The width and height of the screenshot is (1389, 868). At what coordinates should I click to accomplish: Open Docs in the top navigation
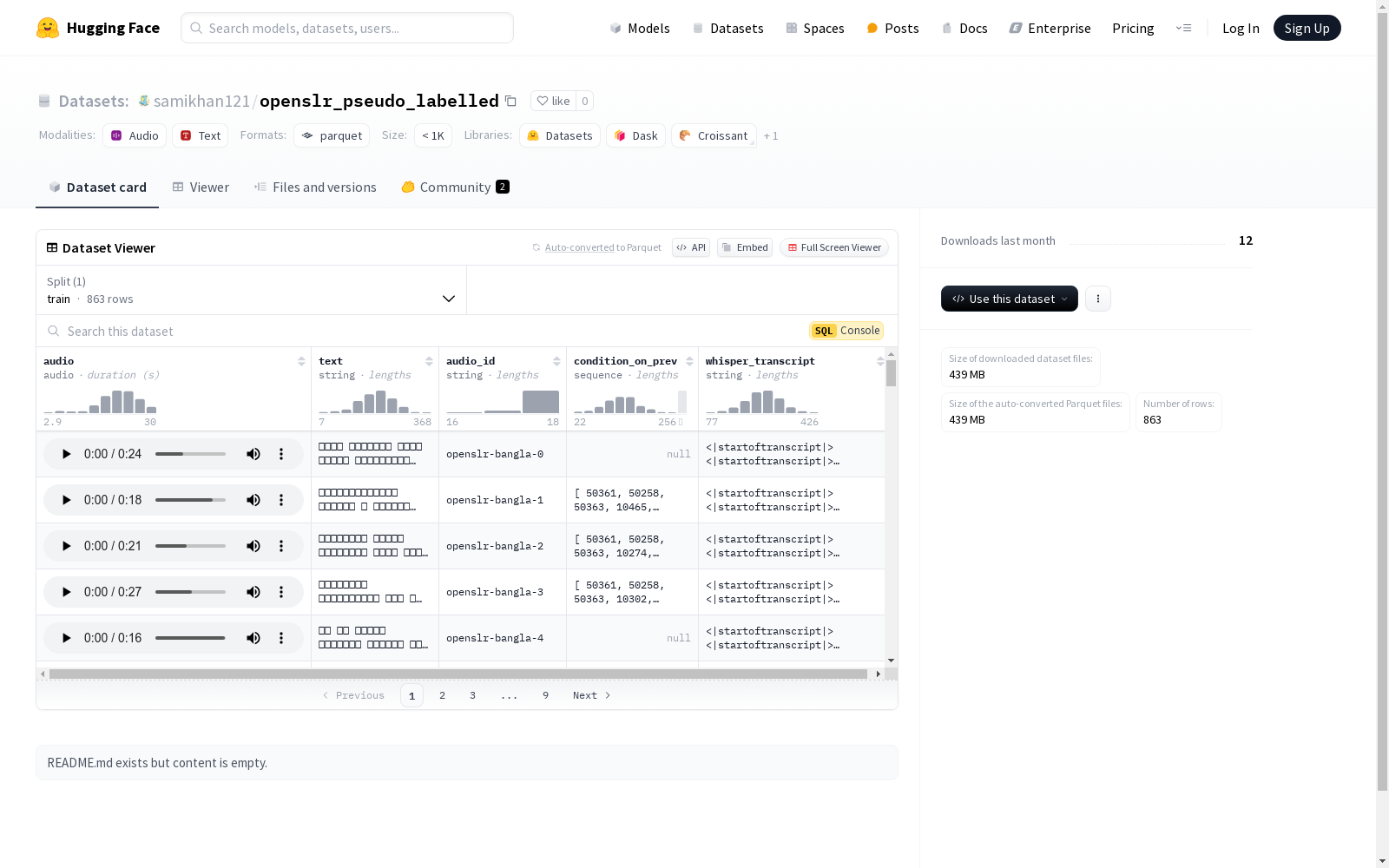click(964, 28)
